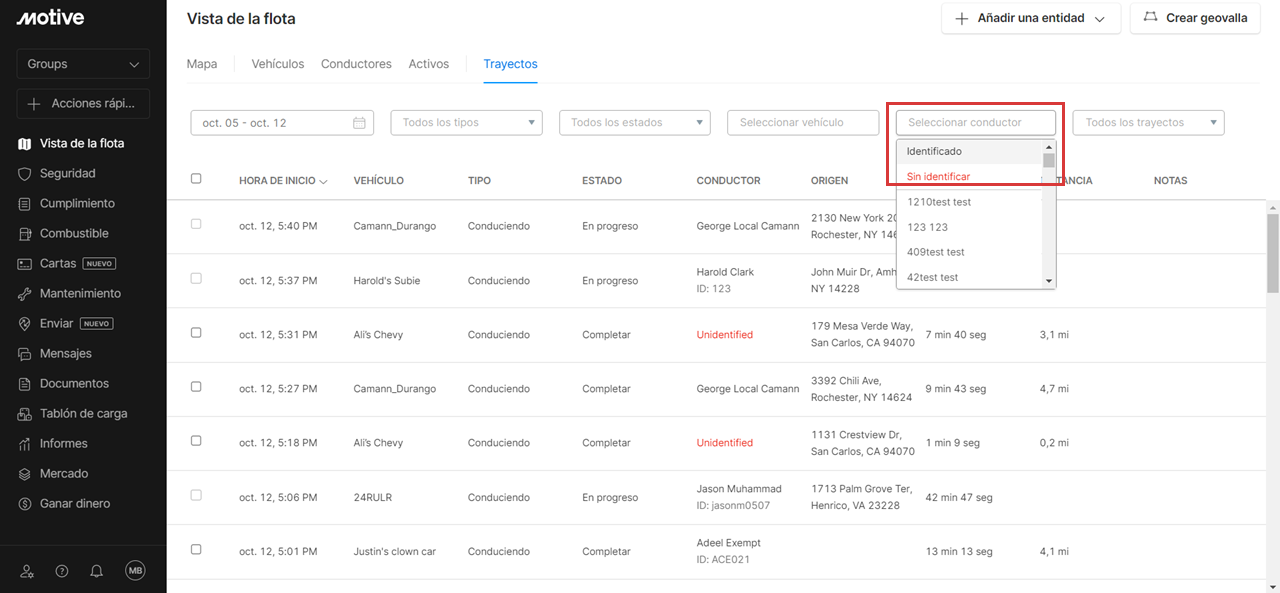Select the Trayectos tab
The width and height of the screenshot is (1280, 593).
(x=510, y=64)
